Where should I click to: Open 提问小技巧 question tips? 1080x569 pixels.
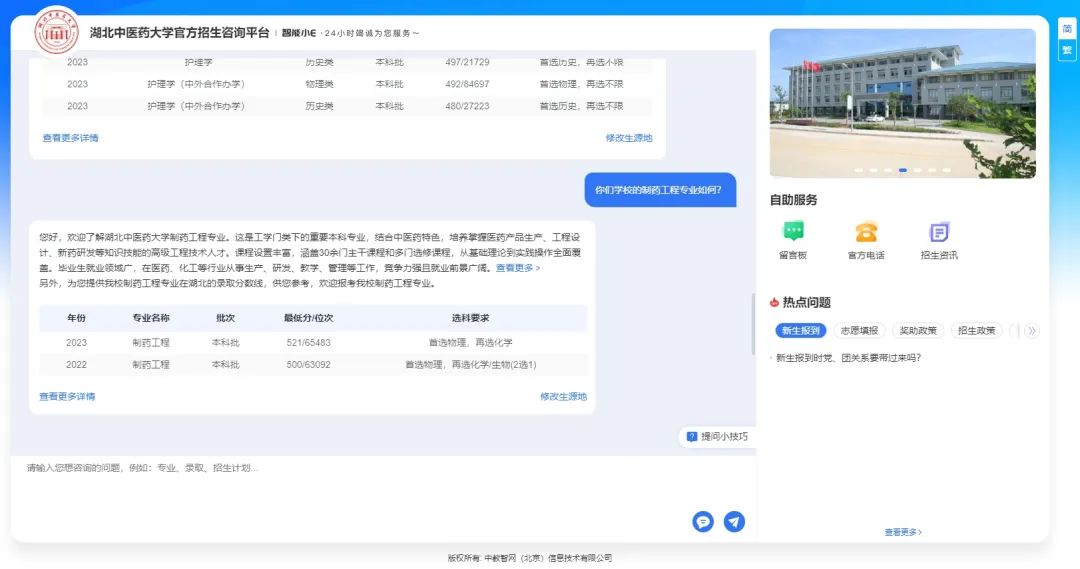717,437
